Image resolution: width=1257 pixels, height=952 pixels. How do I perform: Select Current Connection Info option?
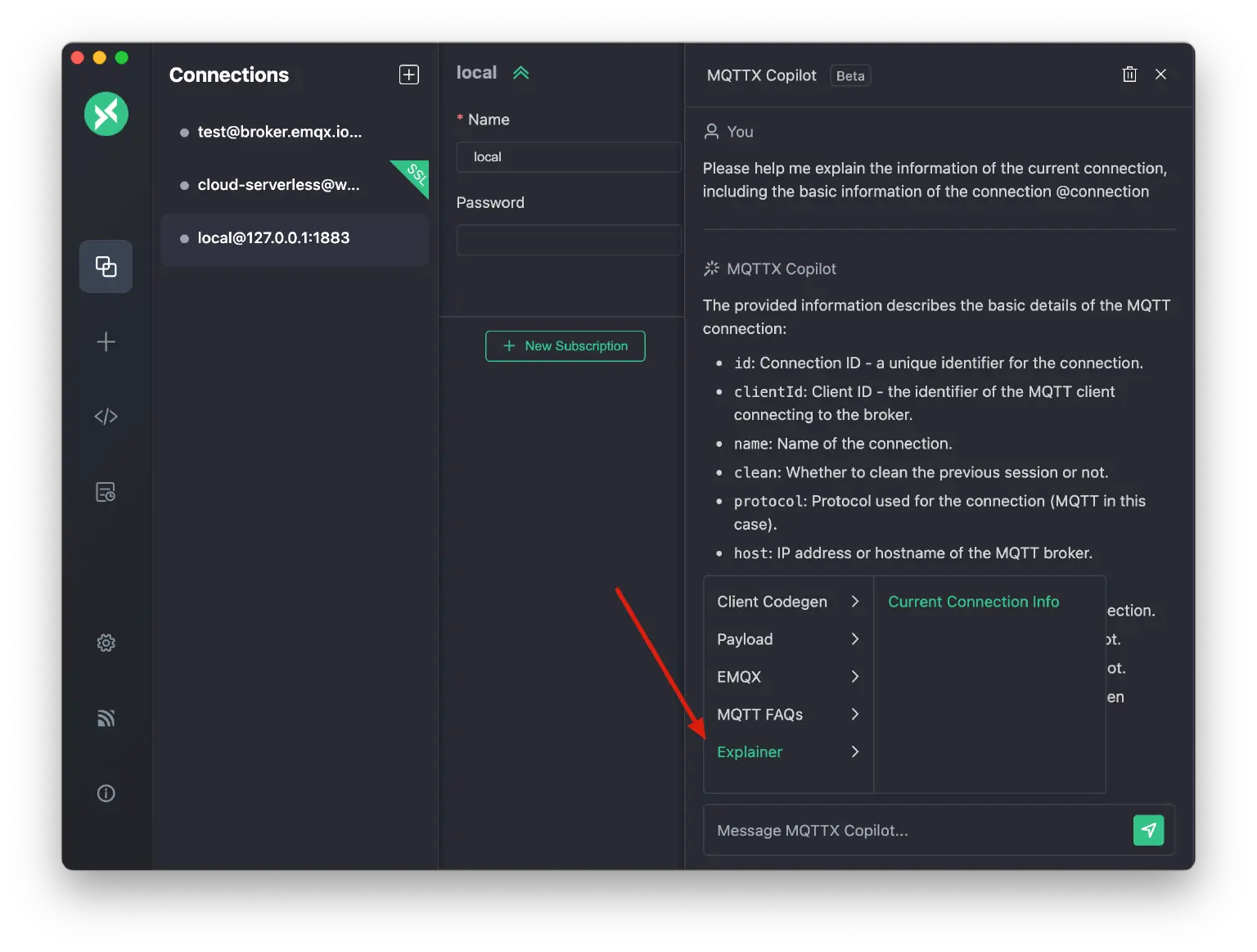[973, 602]
